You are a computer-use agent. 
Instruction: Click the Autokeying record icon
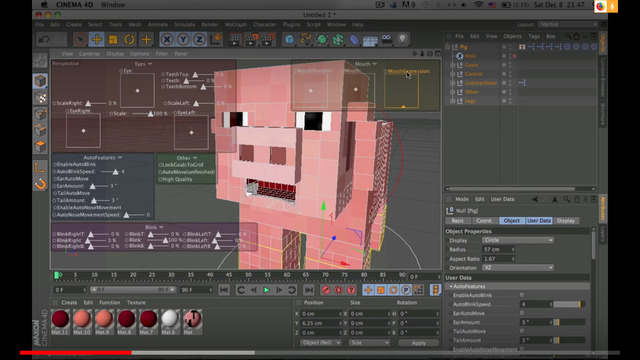coord(338,290)
